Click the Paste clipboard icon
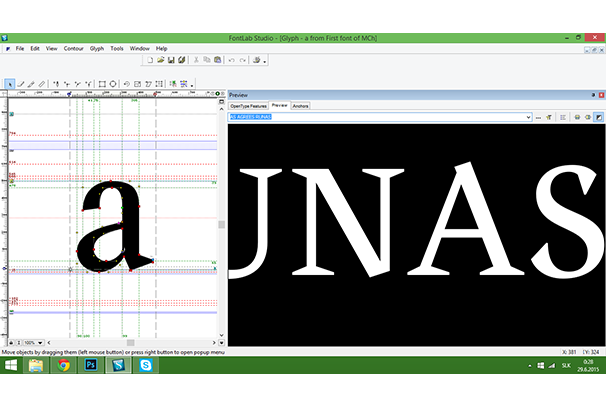Screen dimensions: 606x406 pos(217,60)
